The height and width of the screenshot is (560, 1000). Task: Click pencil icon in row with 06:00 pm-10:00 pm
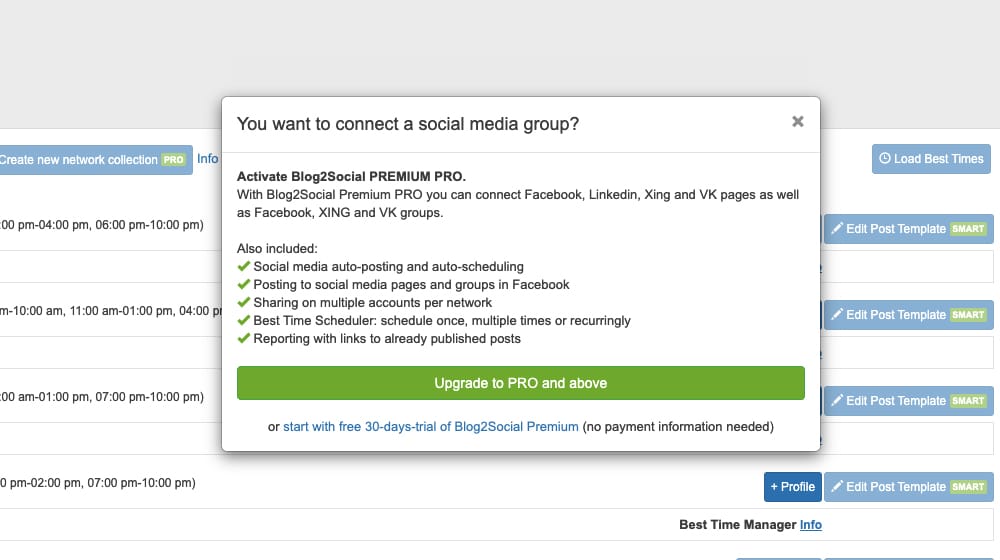tap(837, 228)
